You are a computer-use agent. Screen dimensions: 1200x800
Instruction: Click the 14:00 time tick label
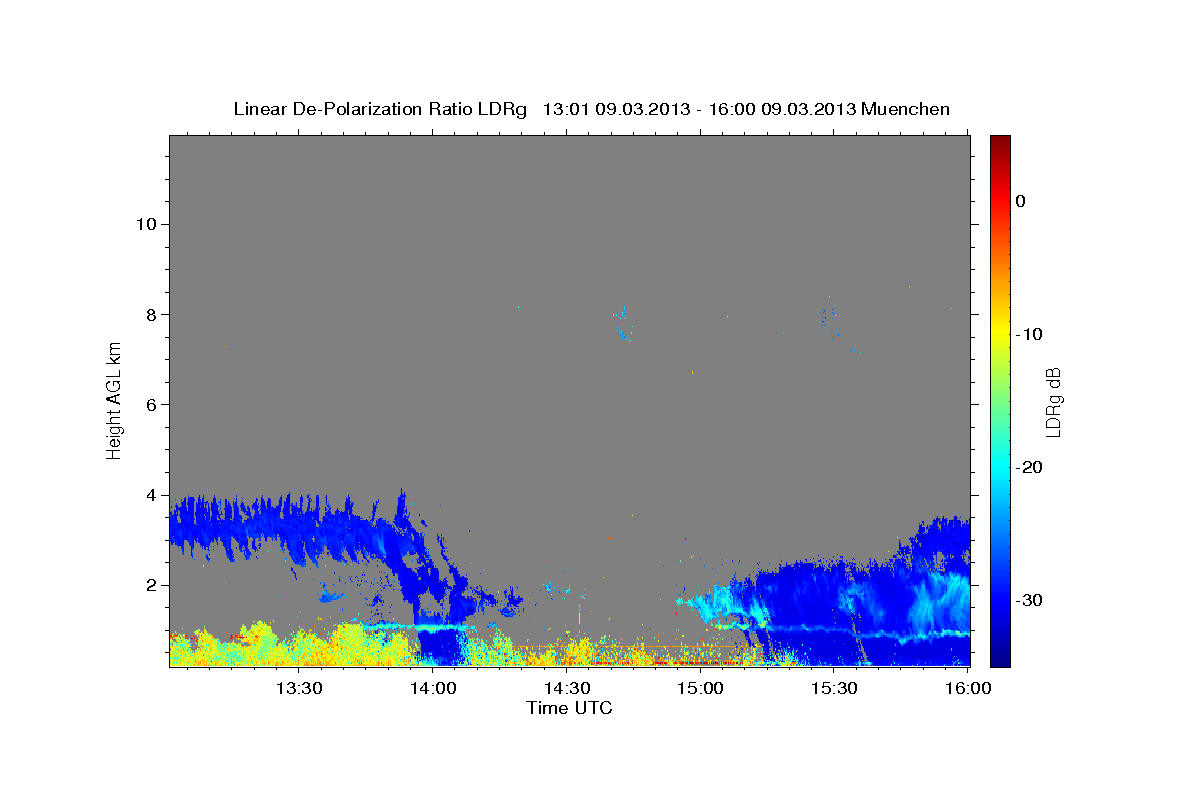tap(432, 688)
